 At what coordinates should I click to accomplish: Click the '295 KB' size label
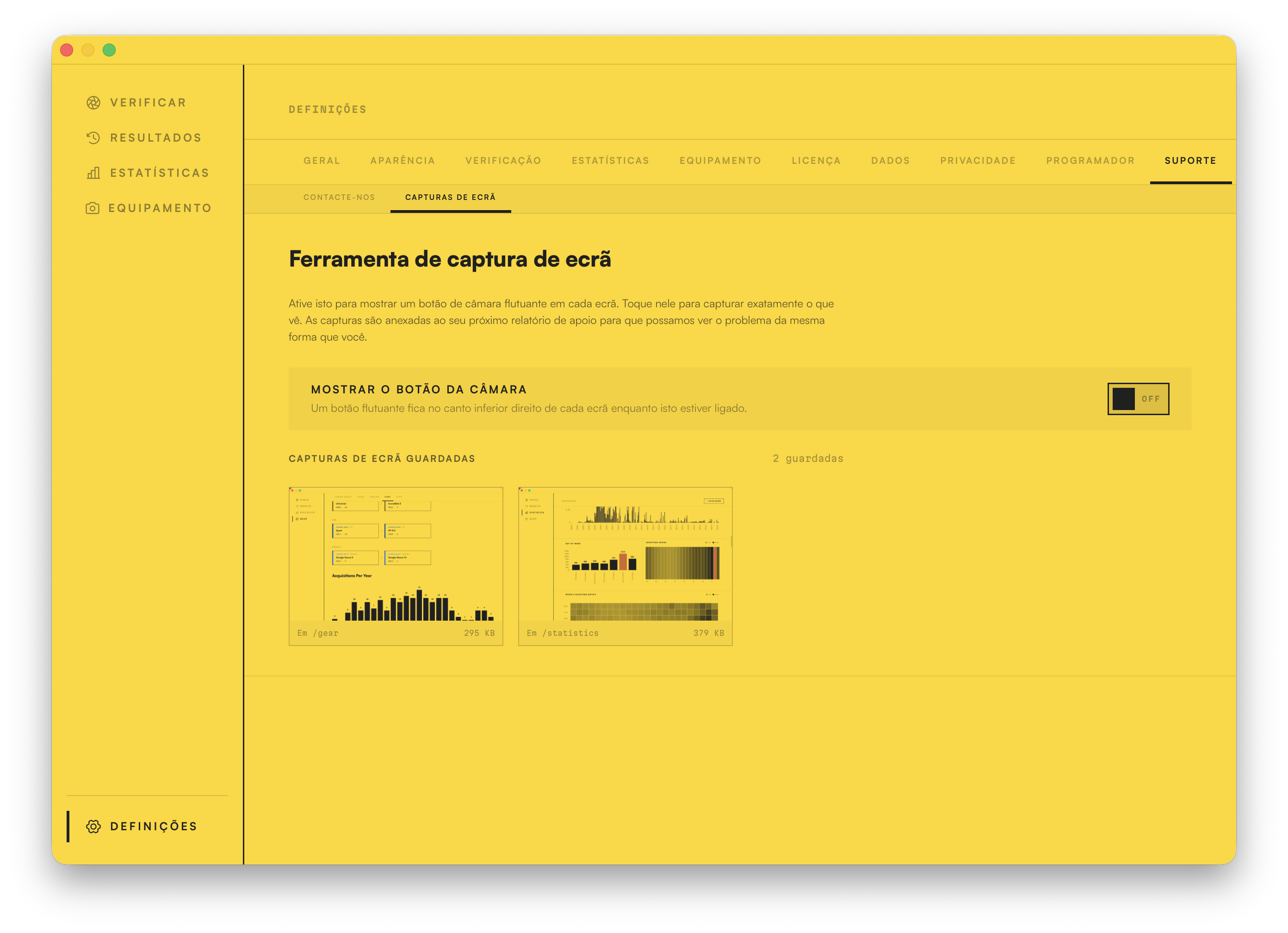click(x=479, y=633)
